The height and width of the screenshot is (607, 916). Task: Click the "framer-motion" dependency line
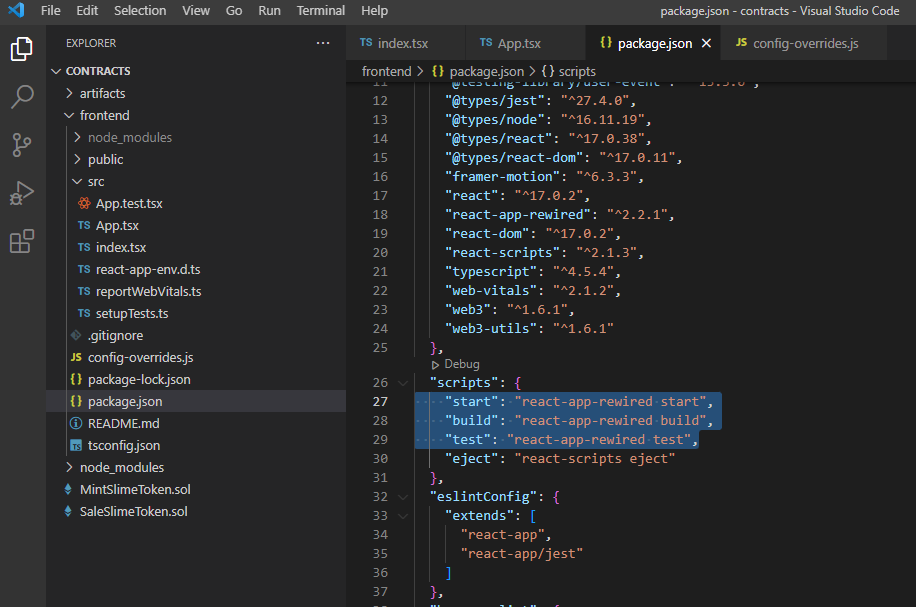544,176
